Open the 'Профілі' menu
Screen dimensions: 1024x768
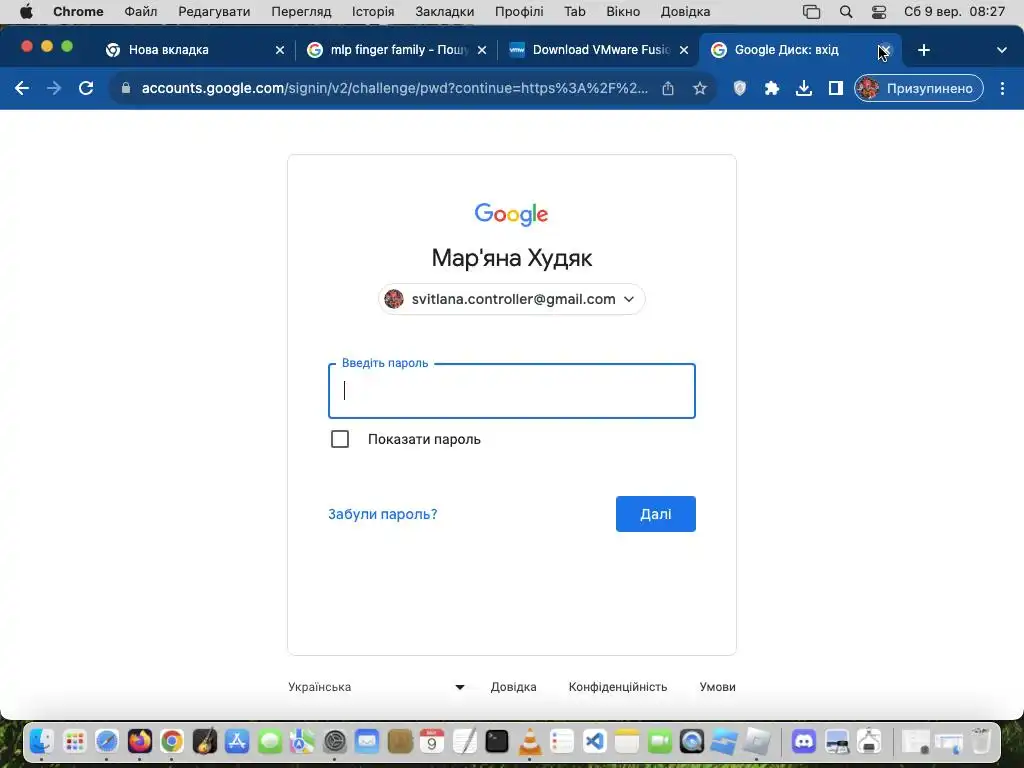[x=519, y=12]
